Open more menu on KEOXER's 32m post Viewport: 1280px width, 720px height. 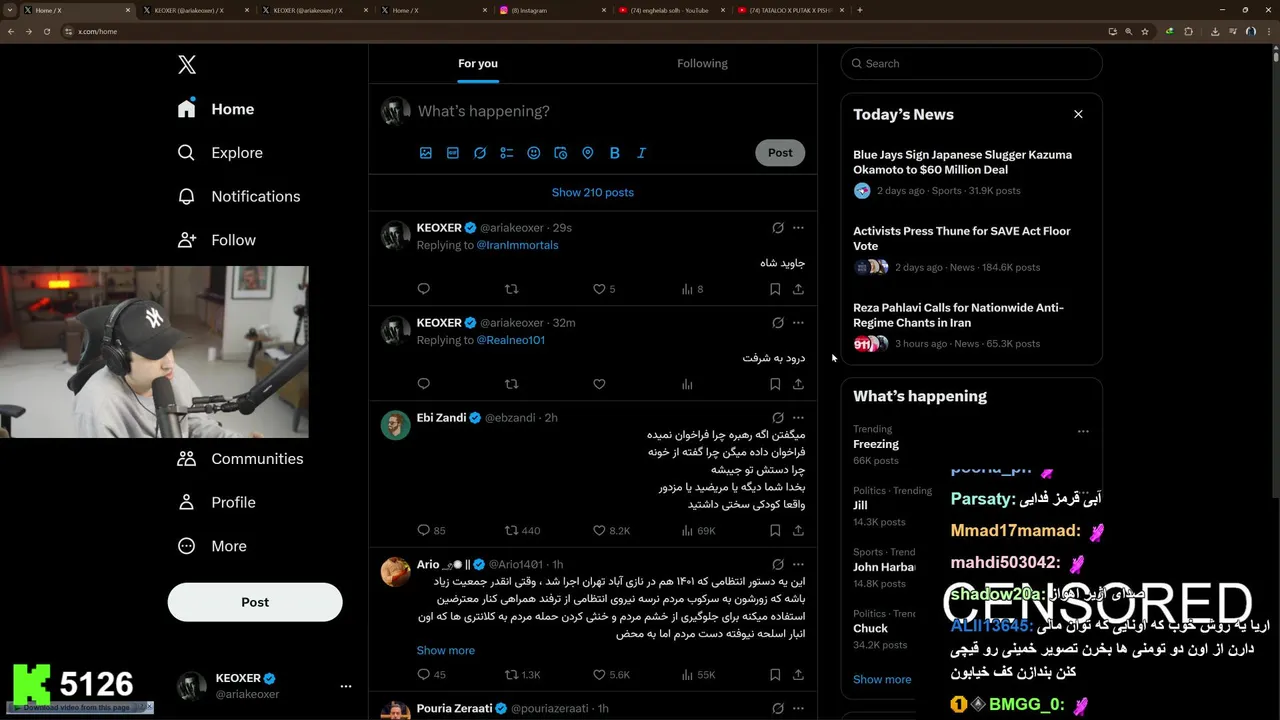798,323
